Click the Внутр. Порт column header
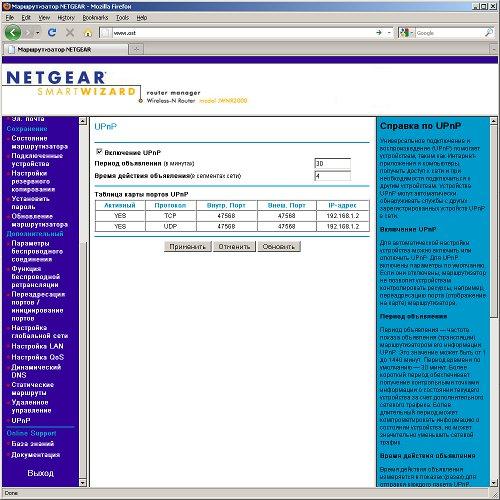Image resolution: width=500 pixels, height=500 pixels. coord(226,205)
